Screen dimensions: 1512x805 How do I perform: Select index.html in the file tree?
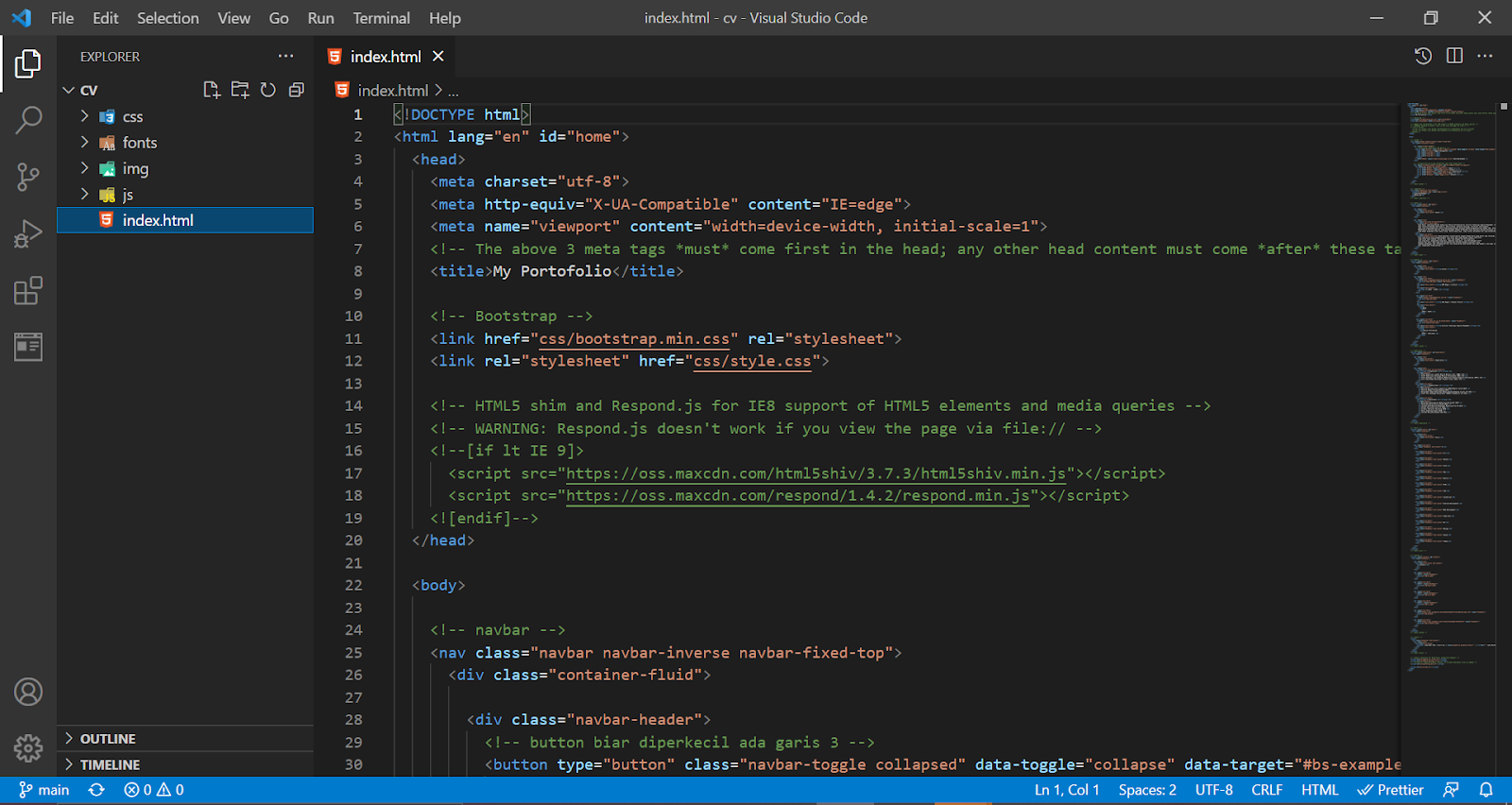(185, 220)
